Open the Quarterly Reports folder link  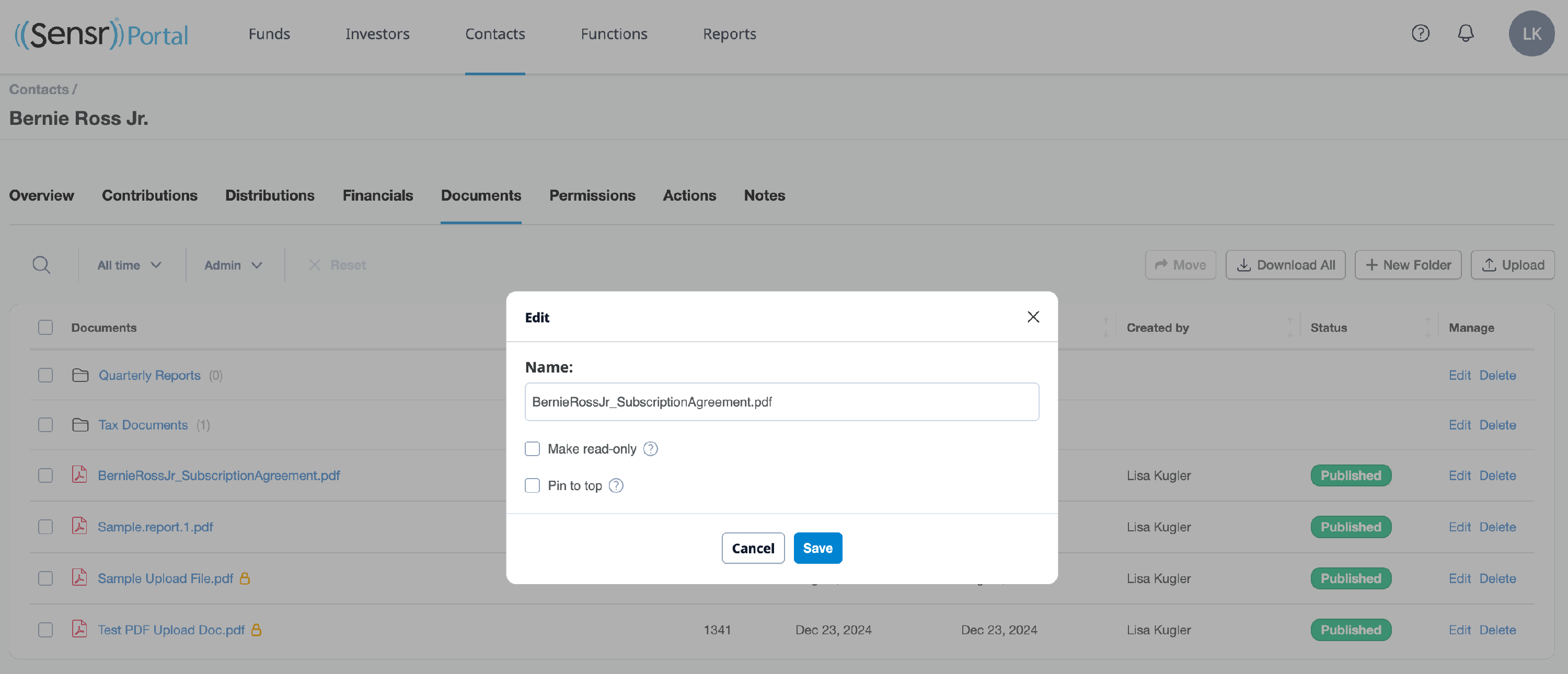click(x=149, y=375)
